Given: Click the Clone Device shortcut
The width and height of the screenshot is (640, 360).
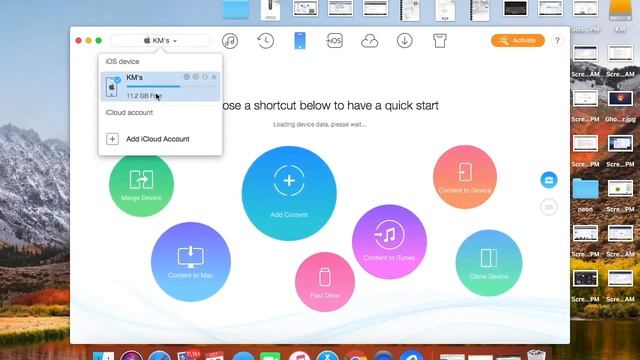Looking at the screenshot, I should [x=489, y=262].
